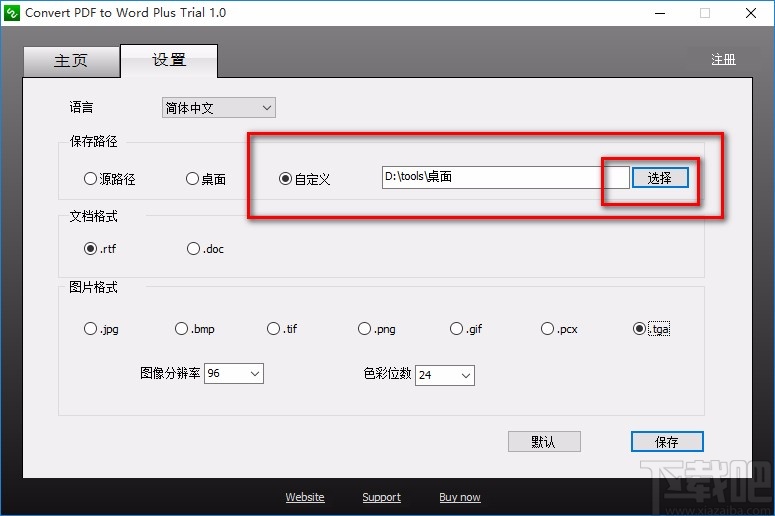
Task: Choose .tga image format
Action: pyautogui.click(x=651, y=329)
